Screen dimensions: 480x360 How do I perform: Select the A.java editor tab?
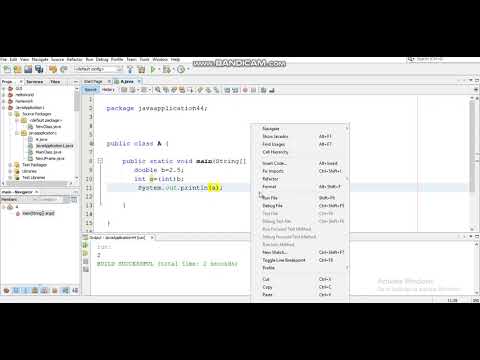coord(127,82)
